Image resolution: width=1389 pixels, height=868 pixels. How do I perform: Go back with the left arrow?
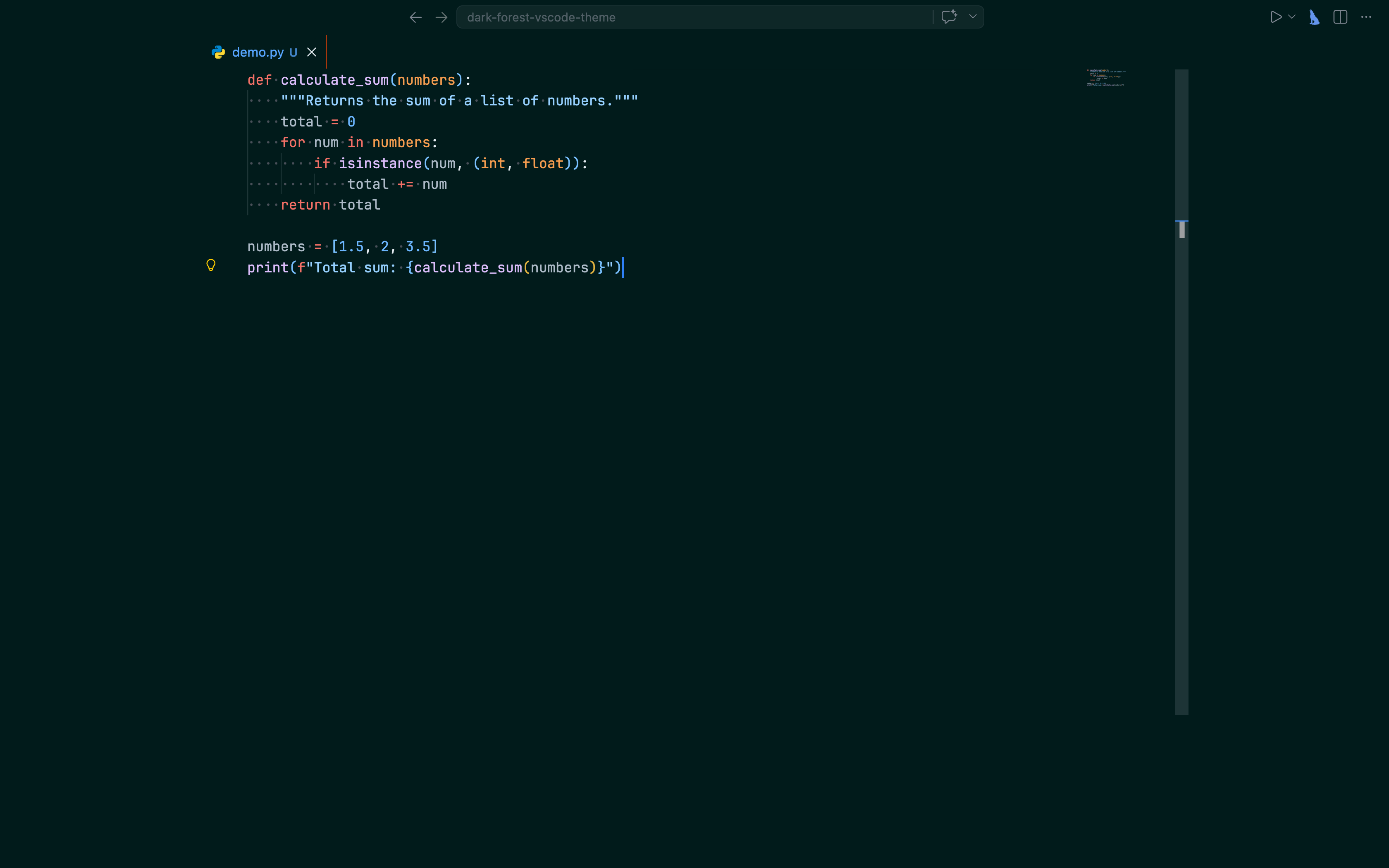[415, 17]
